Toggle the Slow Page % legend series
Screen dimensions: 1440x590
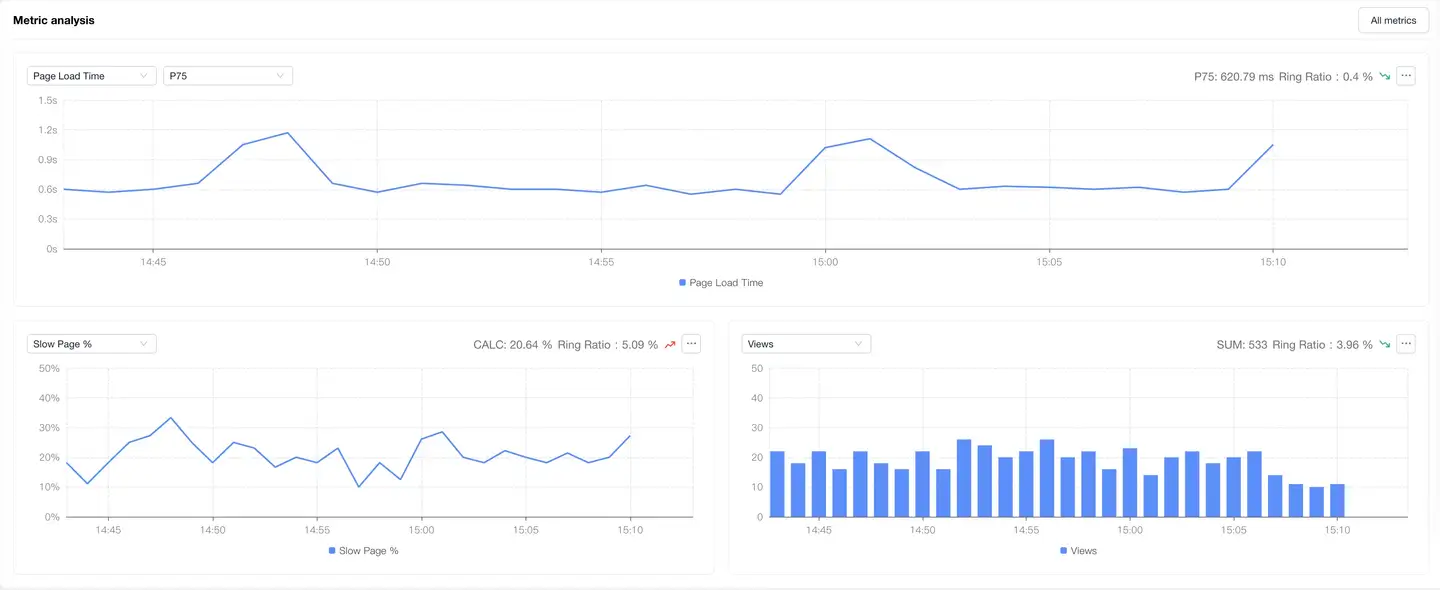(363, 551)
